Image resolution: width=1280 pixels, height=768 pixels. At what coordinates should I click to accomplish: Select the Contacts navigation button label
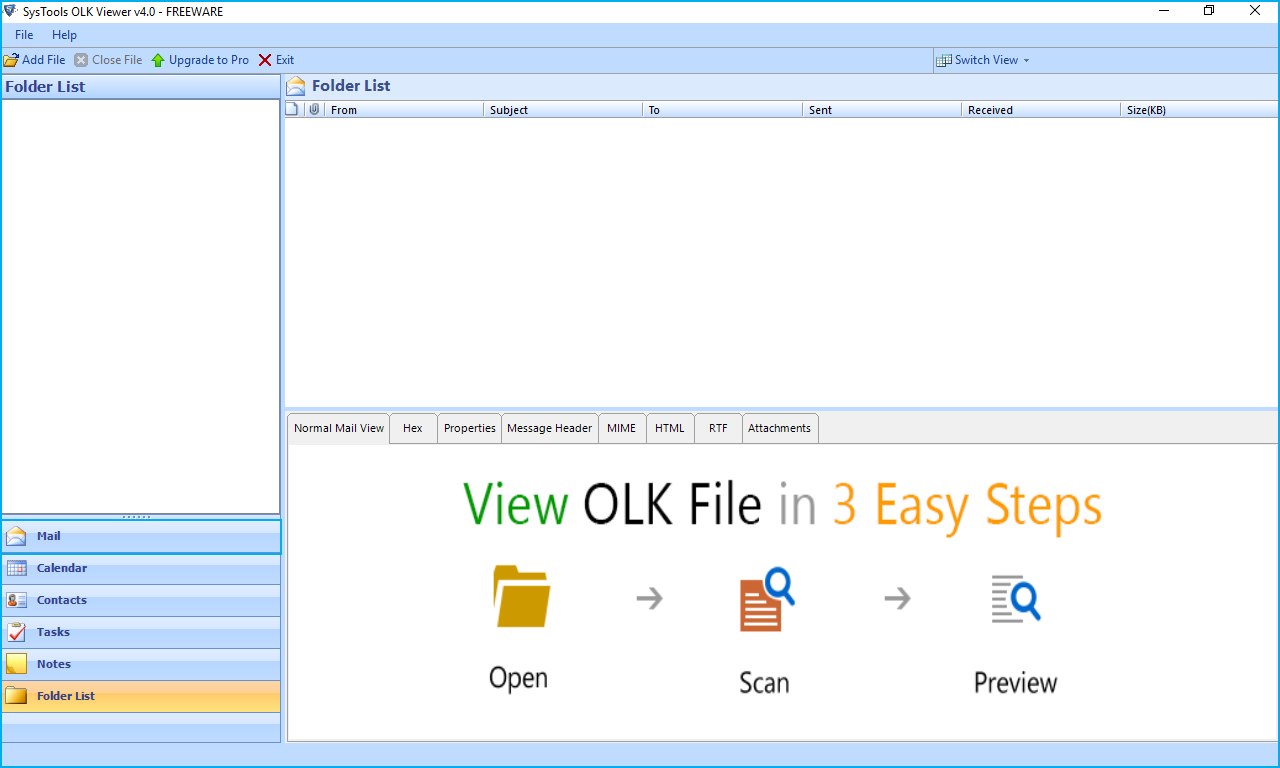click(x=62, y=600)
